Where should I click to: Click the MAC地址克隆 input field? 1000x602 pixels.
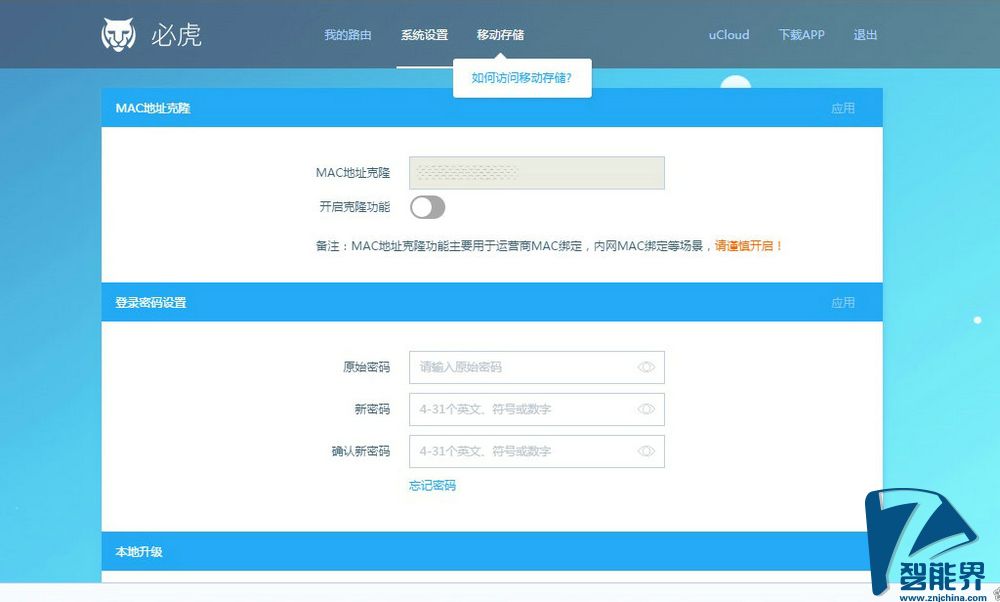tap(537, 172)
